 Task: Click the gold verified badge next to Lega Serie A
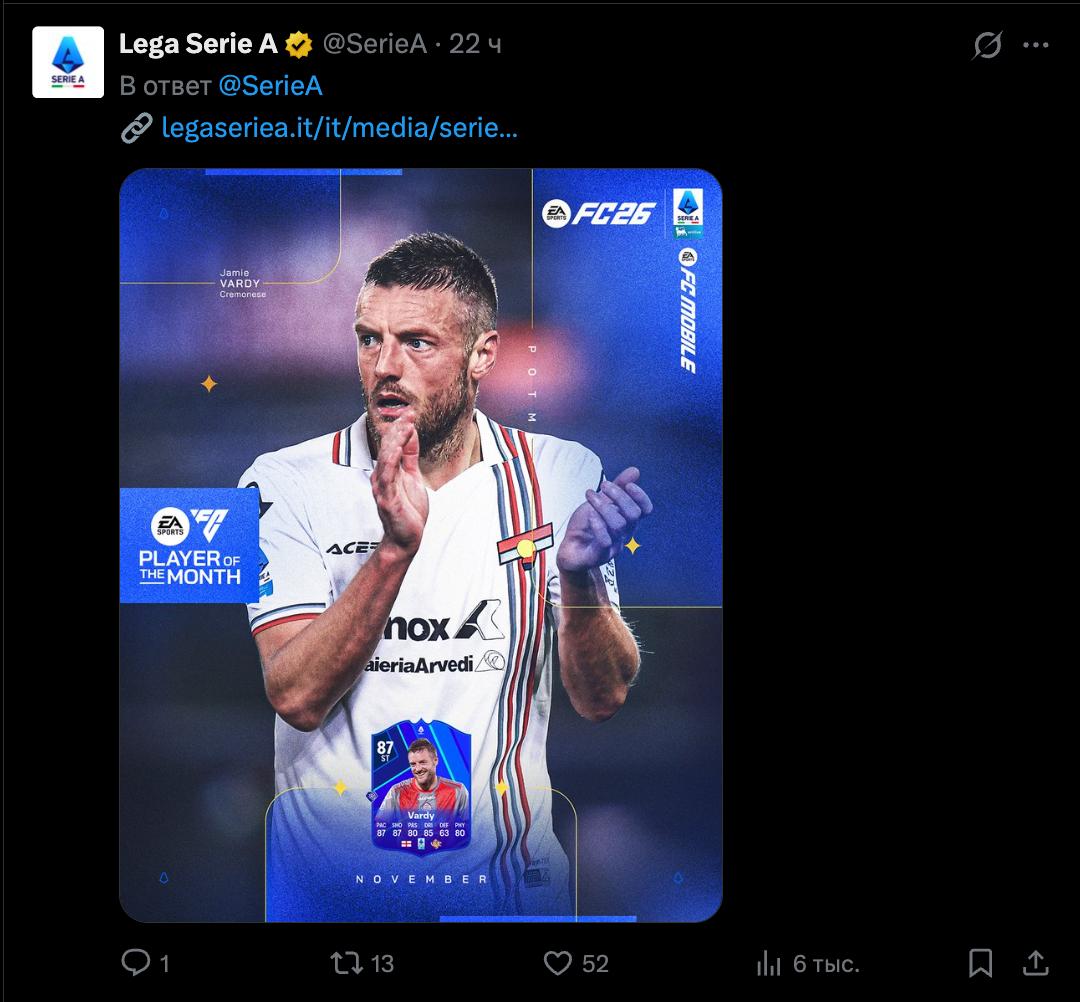pos(297,43)
